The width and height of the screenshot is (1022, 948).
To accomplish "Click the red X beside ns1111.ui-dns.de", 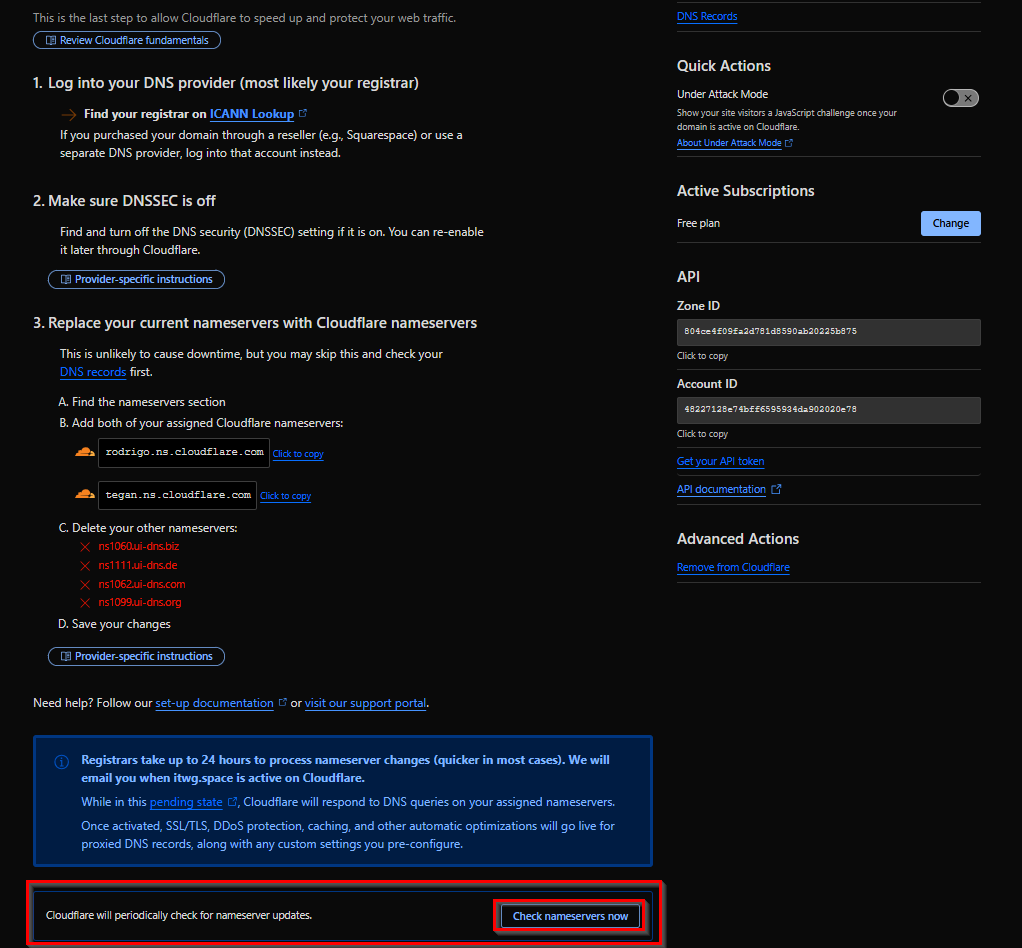I will coord(85,566).
